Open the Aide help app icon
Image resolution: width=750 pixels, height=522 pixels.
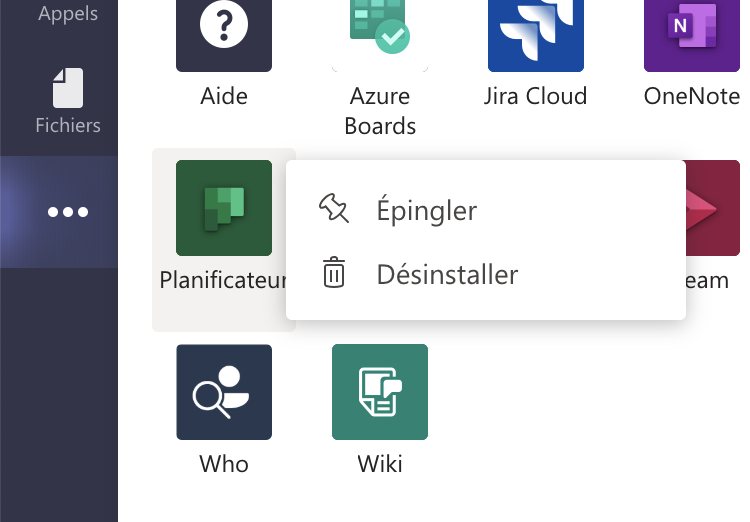pyautogui.click(x=224, y=32)
